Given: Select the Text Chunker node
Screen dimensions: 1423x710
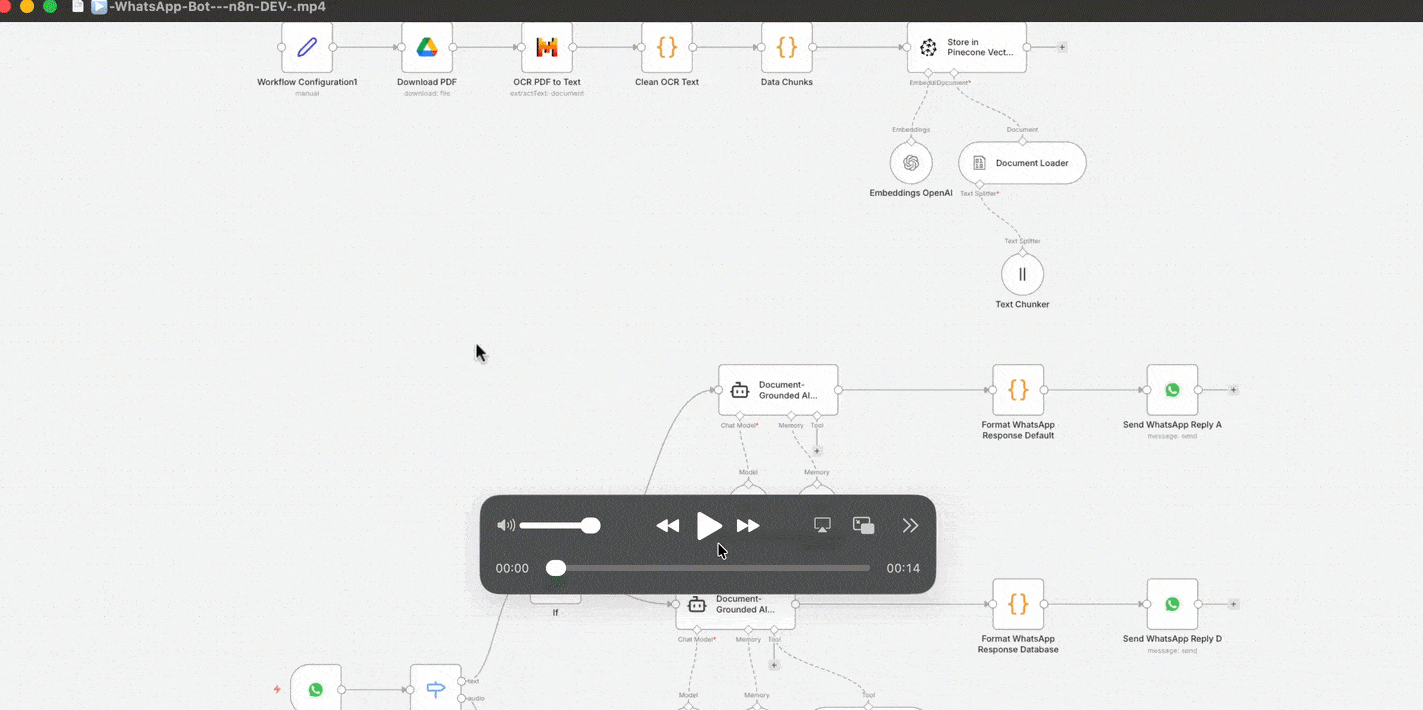Looking at the screenshot, I should tap(1022, 274).
